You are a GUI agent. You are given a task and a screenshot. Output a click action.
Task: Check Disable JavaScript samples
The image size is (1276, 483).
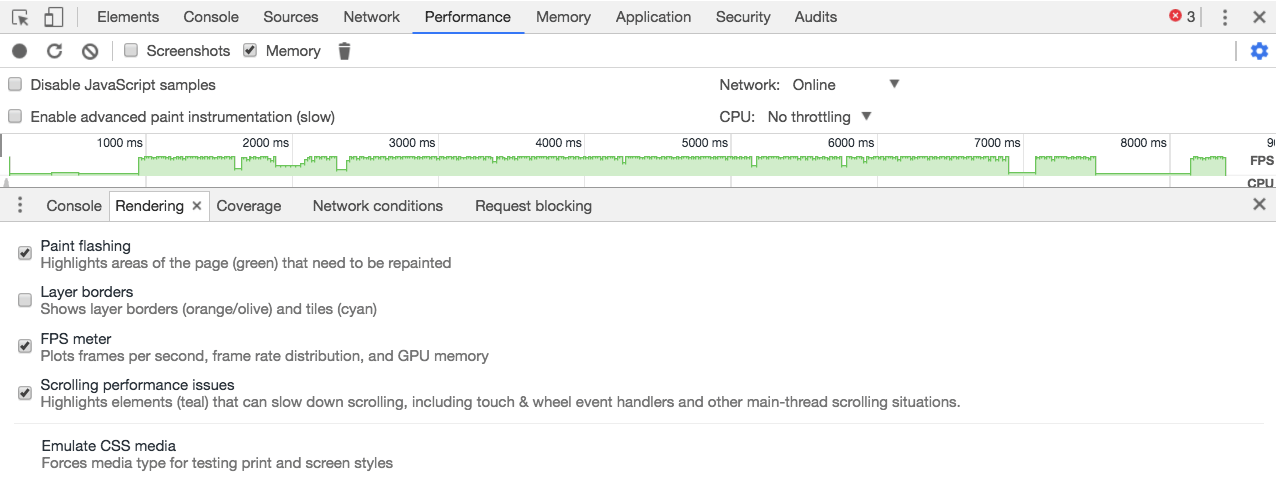coord(15,85)
